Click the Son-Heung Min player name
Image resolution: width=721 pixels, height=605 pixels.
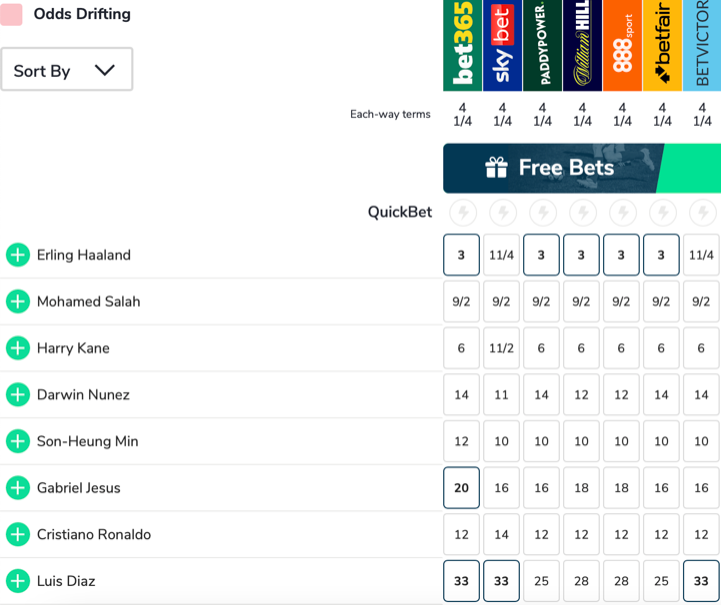87,441
